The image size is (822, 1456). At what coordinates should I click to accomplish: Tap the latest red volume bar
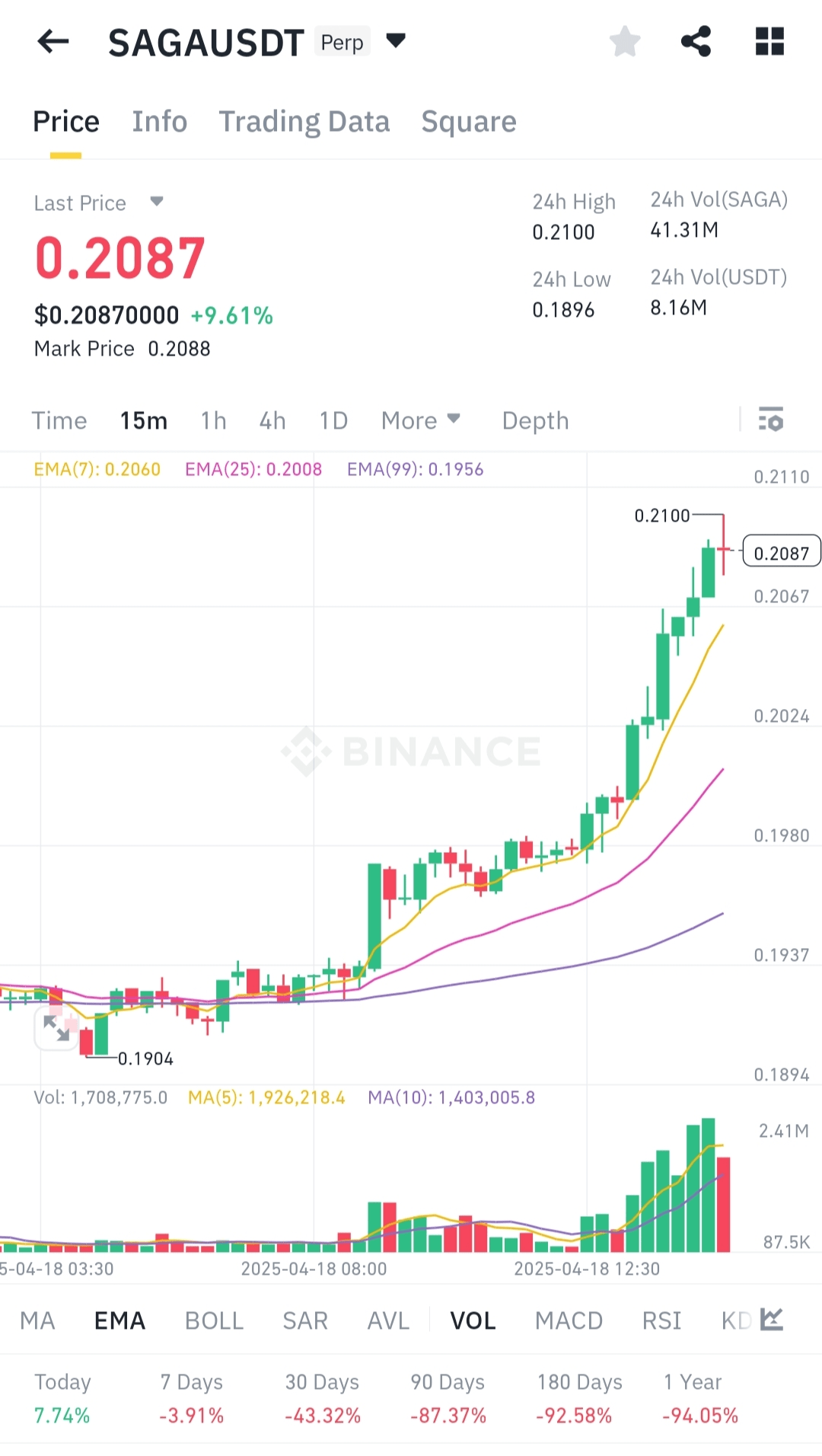pos(723,1204)
